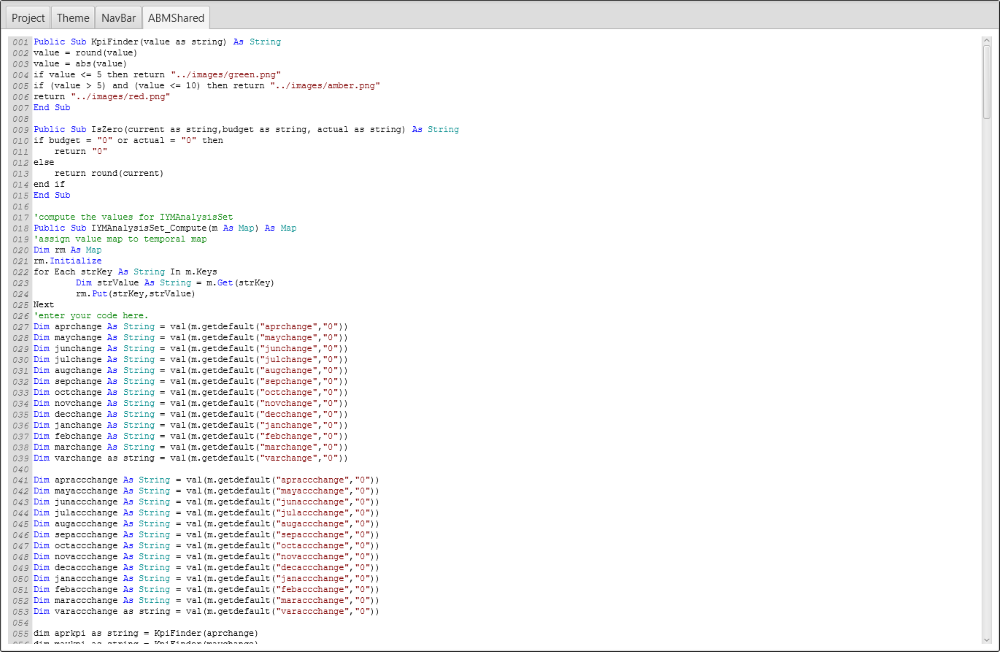Click the comment 'enter your code here.'
Viewport: 1000px width, 652px height.
(x=91, y=316)
